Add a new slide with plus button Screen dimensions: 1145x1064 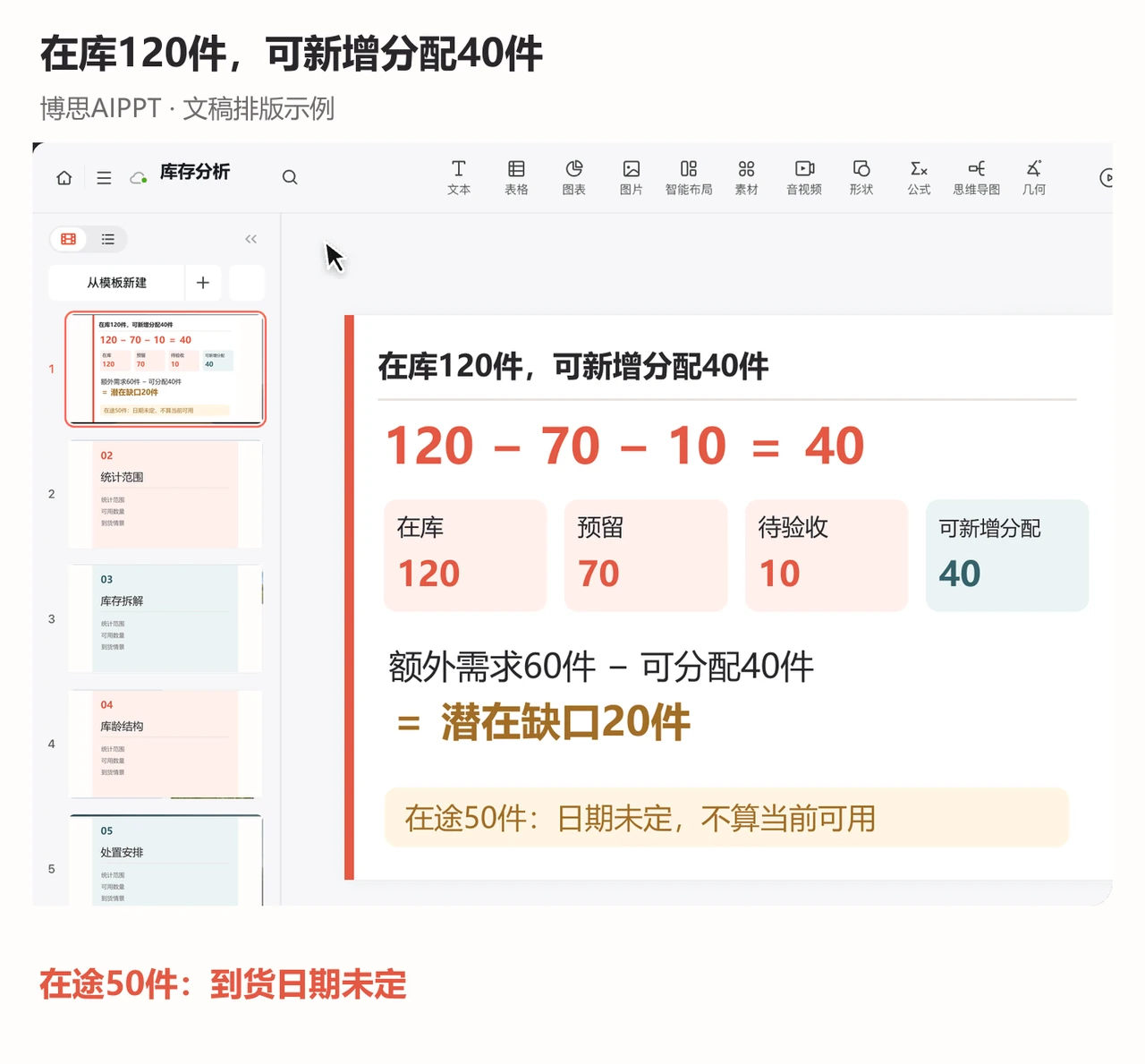pos(203,283)
